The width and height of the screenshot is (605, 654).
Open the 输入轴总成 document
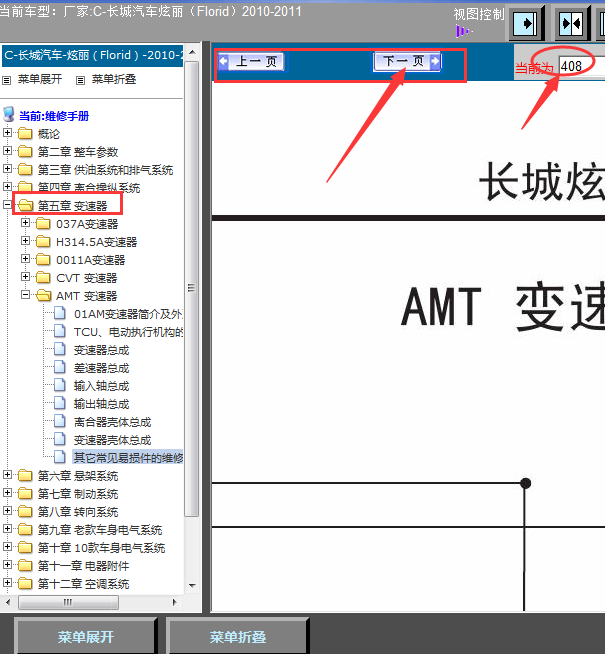tap(101, 386)
